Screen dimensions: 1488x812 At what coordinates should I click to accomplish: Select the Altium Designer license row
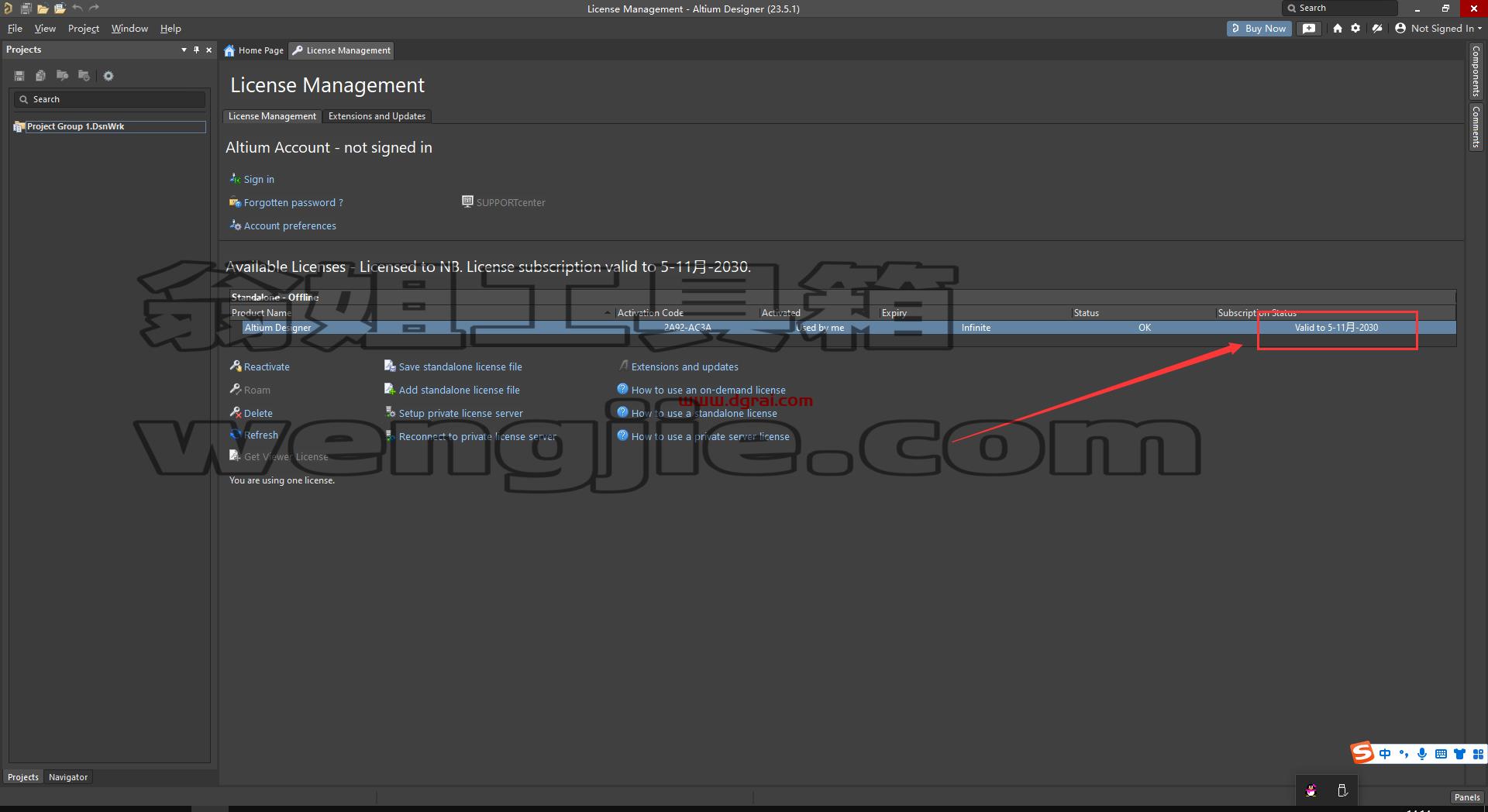842,328
